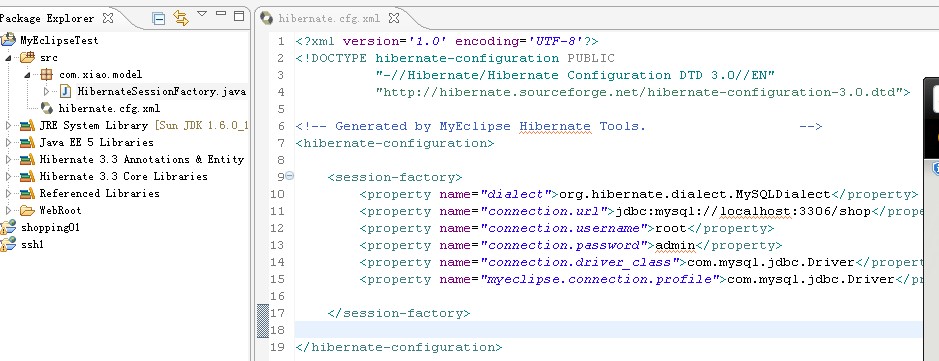Collapse the src folder in the tree
This screenshot has height=361, width=939.
tap(8, 58)
